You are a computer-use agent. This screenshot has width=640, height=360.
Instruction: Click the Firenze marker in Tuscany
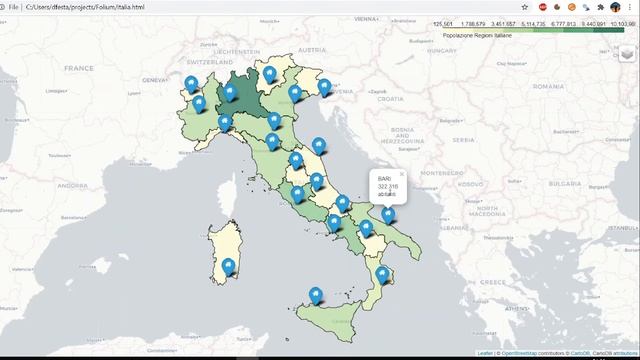pos(272,142)
